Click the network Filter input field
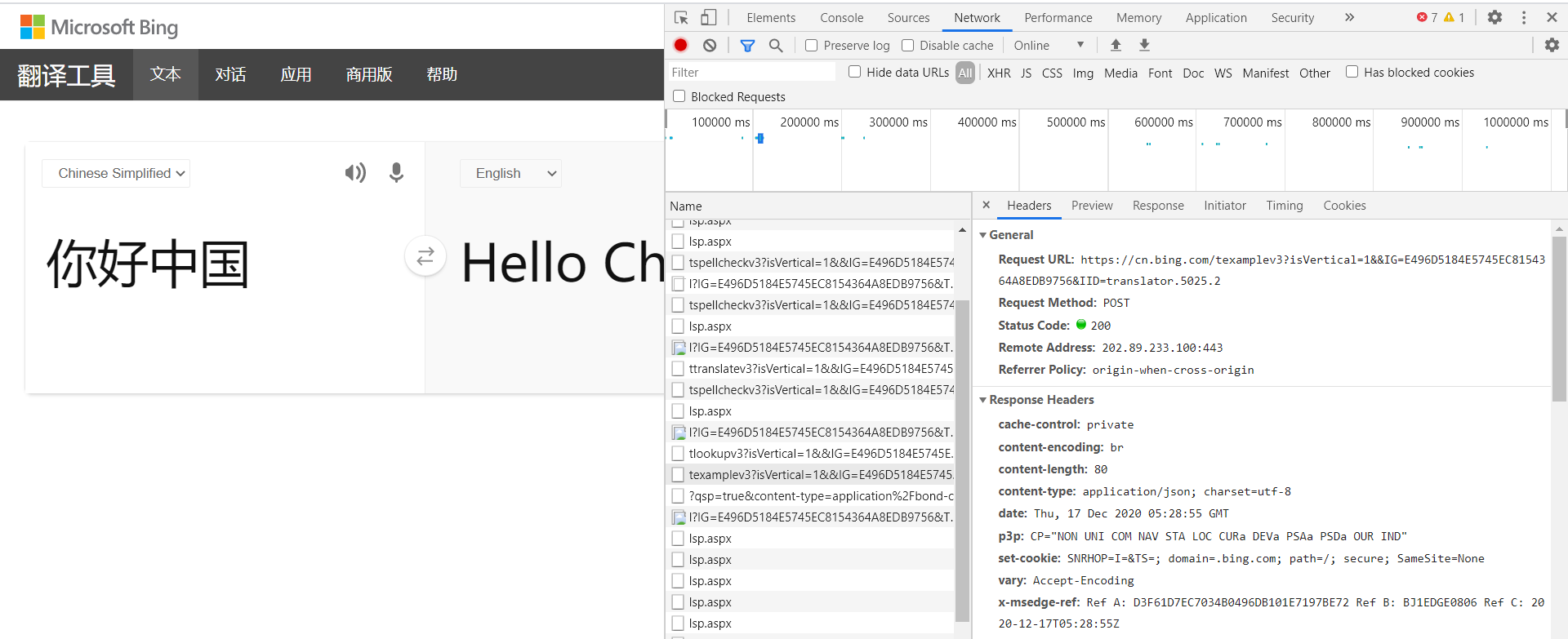 pos(752,73)
